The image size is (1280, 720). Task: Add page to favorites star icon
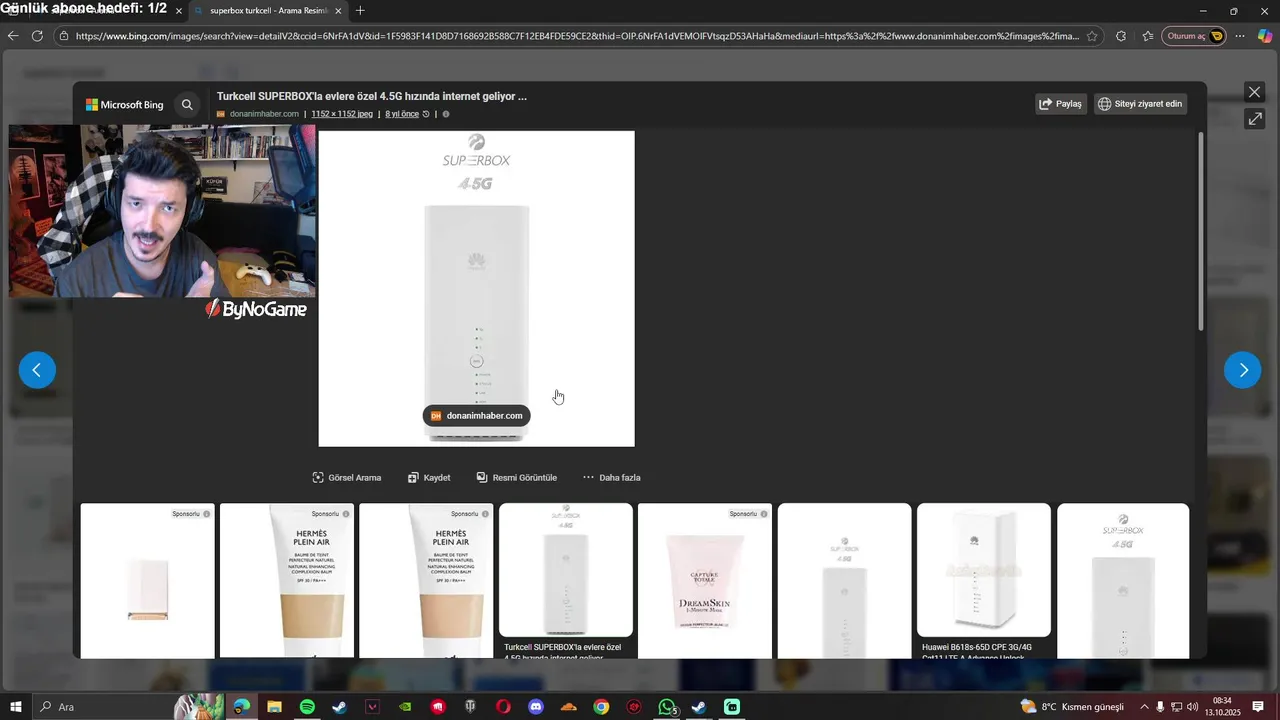click(1092, 36)
